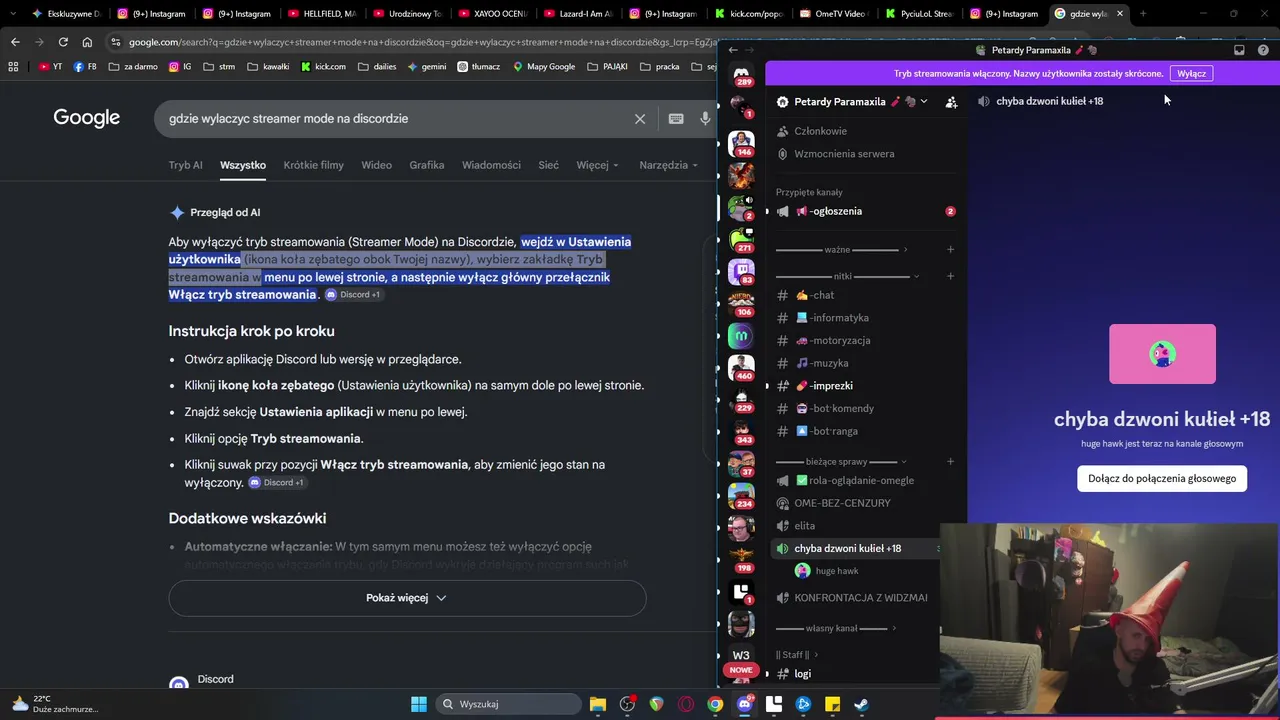1280x720 pixels.
Task: Open OBS Studio from taskbar
Action: point(627,704)
